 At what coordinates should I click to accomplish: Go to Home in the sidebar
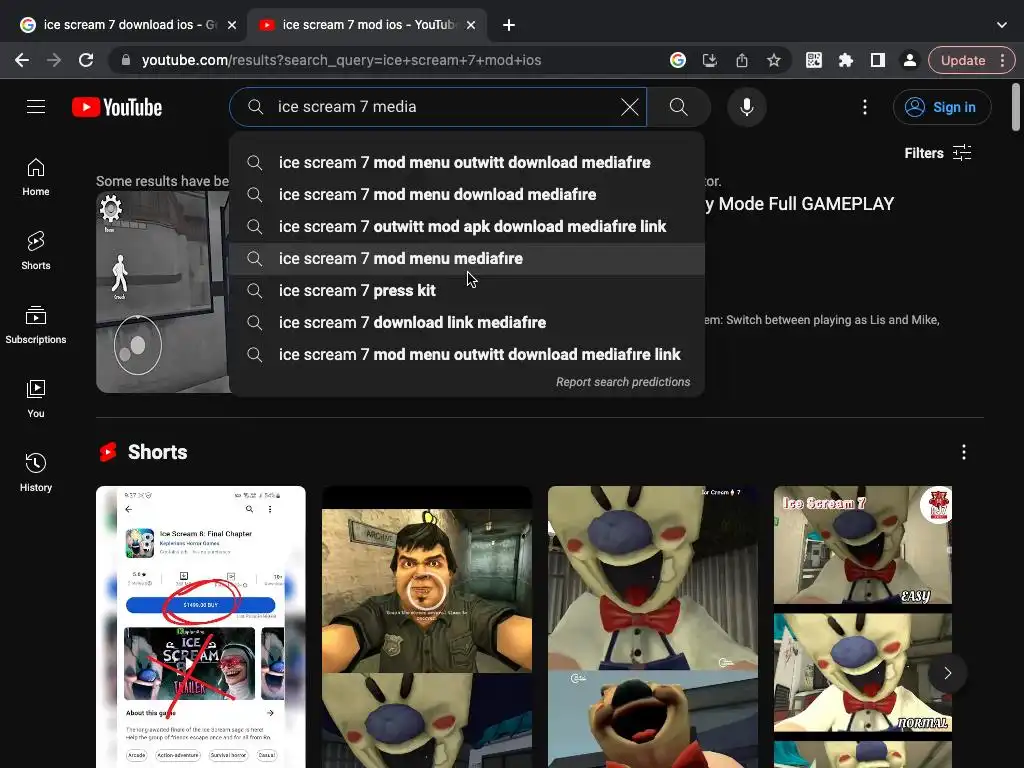point(36,177)
